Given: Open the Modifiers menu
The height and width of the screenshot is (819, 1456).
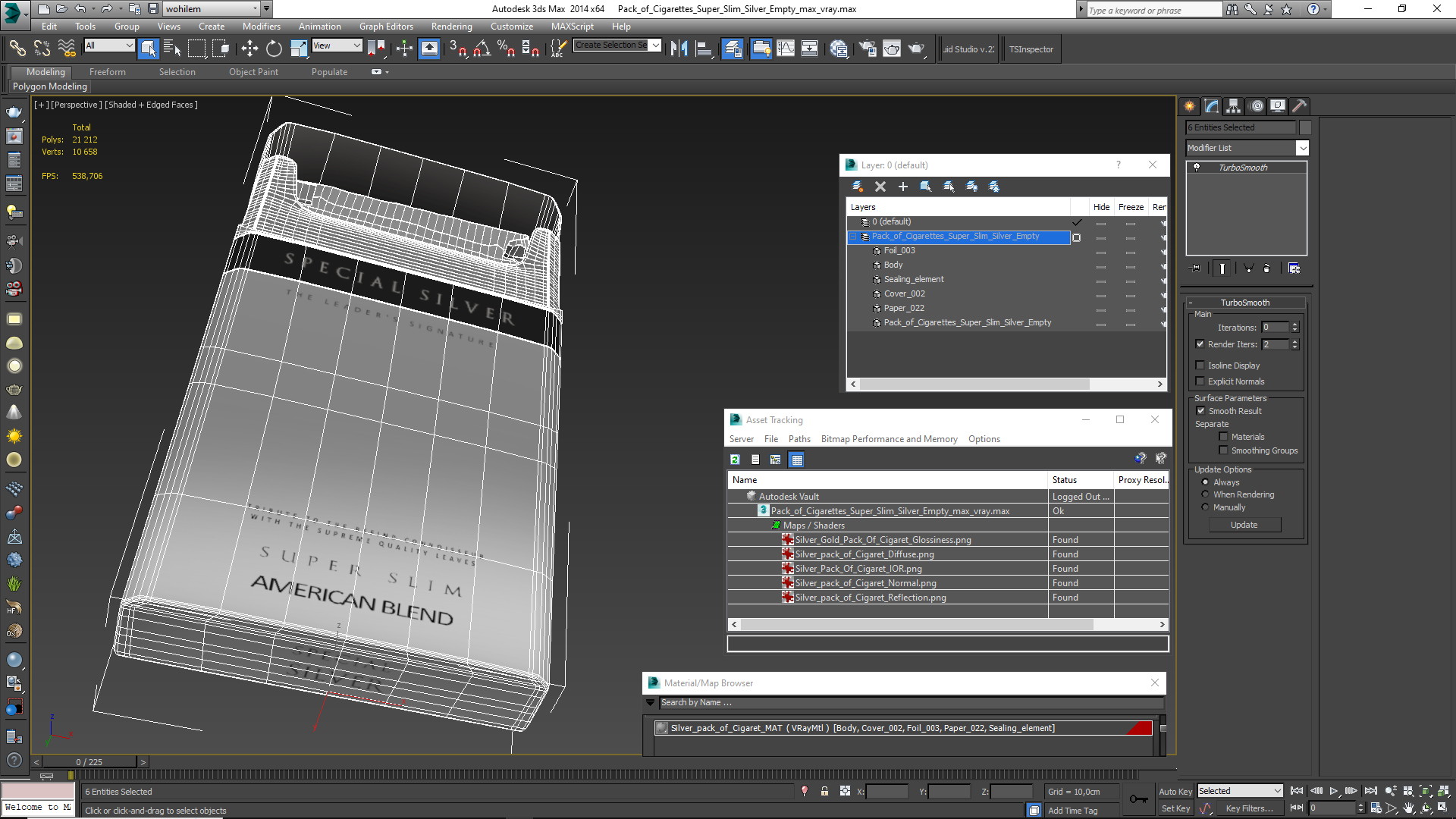Looking at the screenshot, I should [x=261, y=27].
